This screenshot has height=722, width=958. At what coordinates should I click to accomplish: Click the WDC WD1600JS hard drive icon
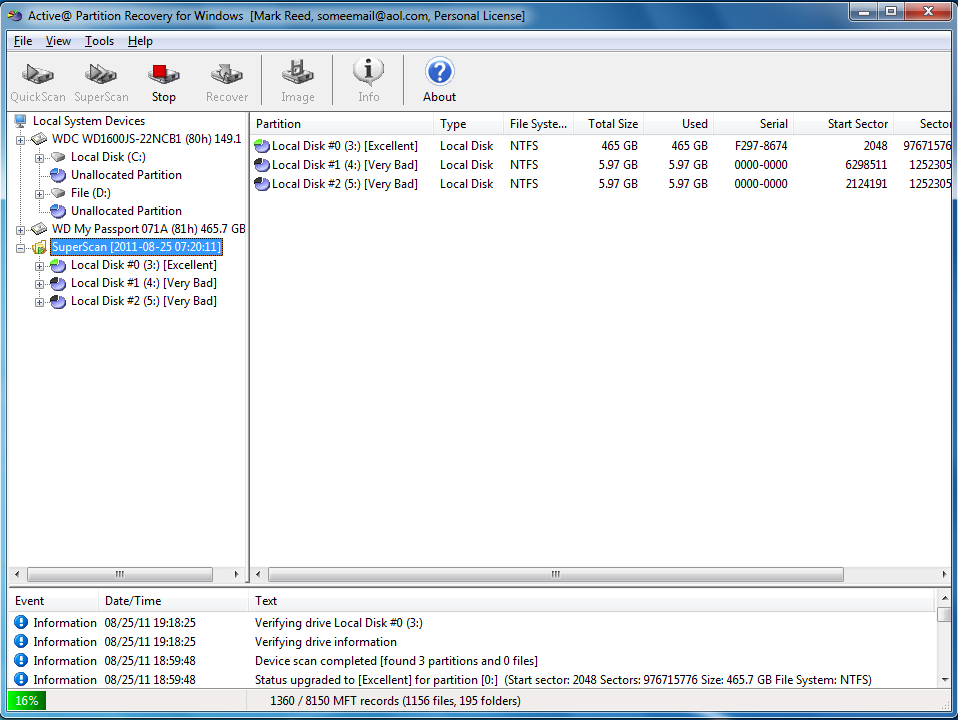click(x=39, y=139)
